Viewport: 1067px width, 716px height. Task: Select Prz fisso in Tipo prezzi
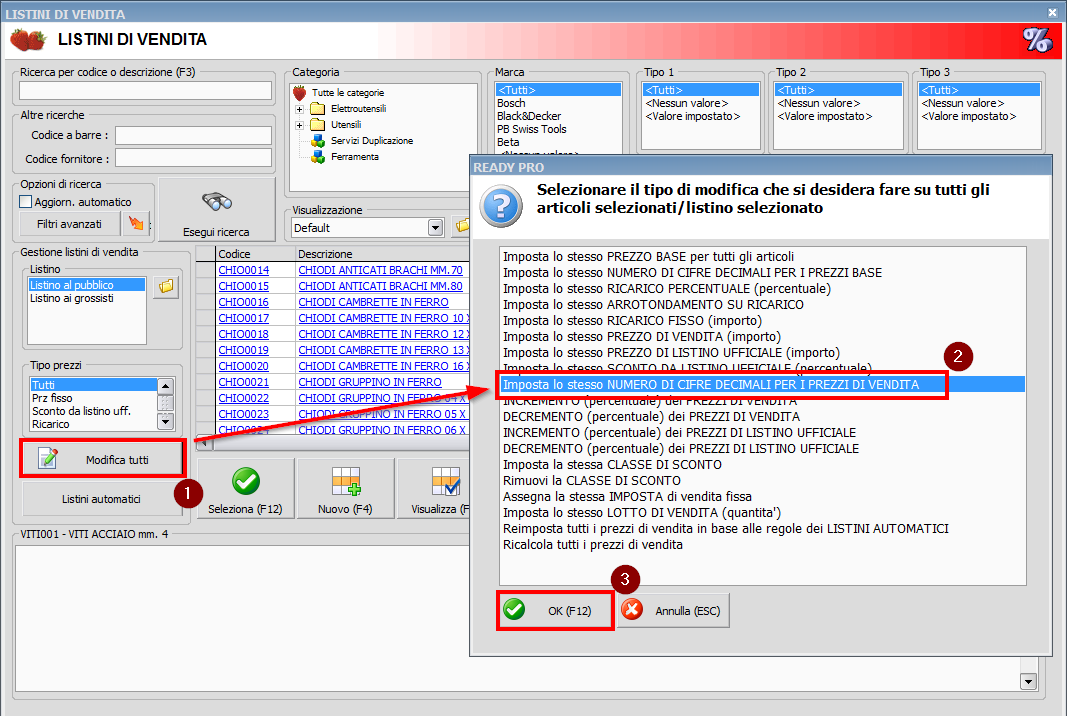[52, 398]
